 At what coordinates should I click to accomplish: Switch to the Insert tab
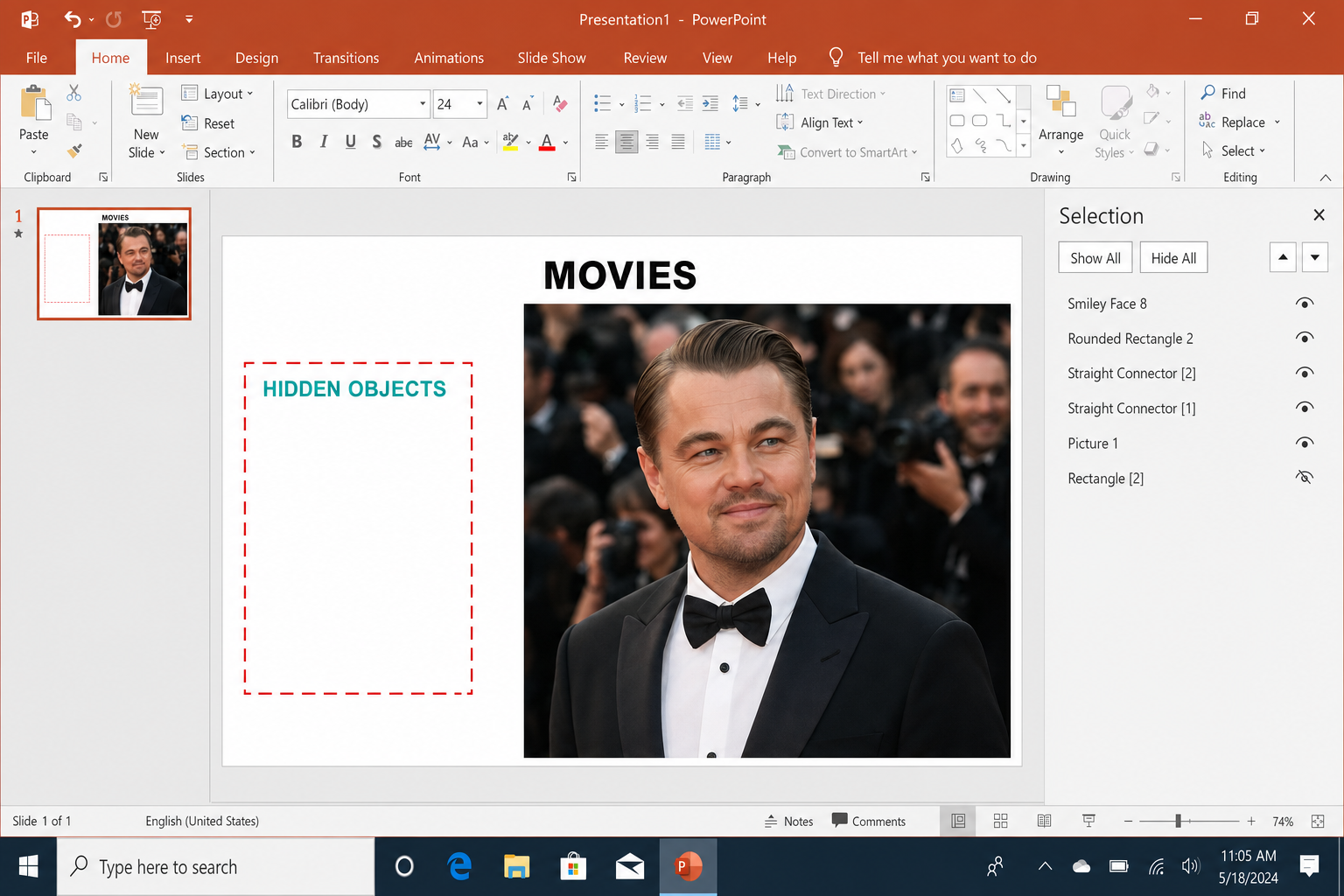[183, 58]
